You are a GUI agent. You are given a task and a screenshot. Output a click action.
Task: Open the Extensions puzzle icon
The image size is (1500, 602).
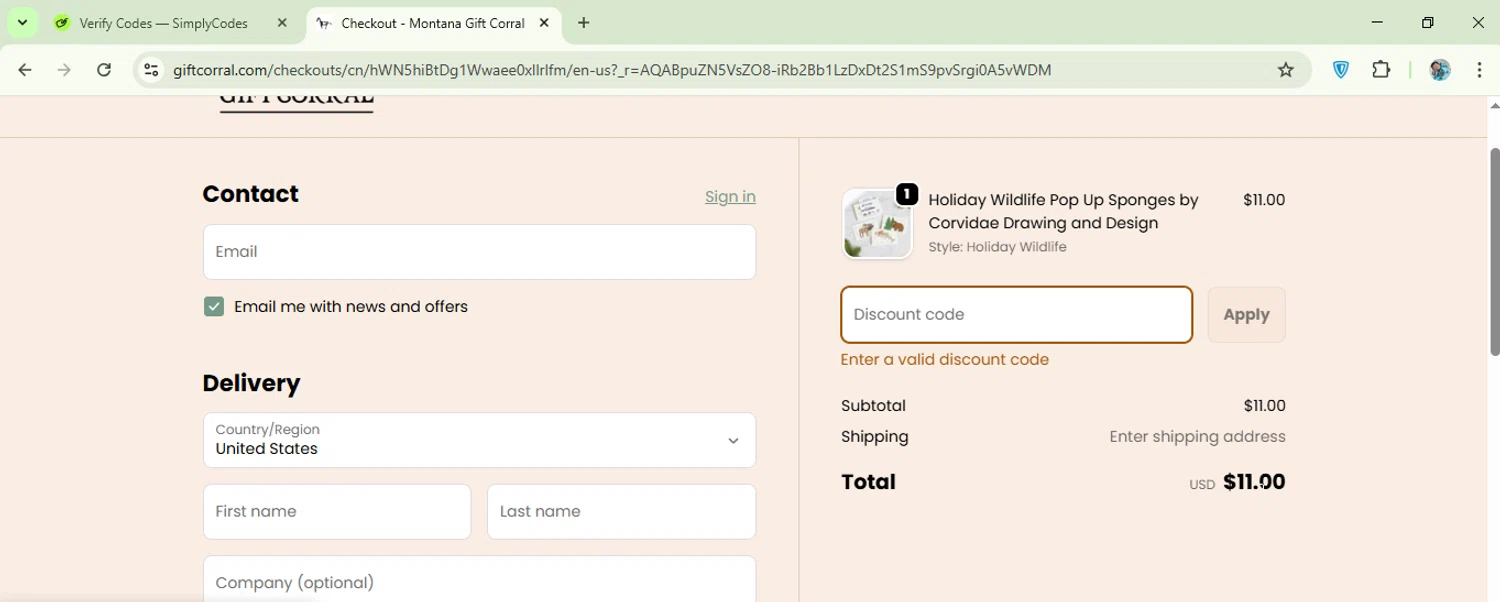pyautogui.click(x=1381, y=70)
